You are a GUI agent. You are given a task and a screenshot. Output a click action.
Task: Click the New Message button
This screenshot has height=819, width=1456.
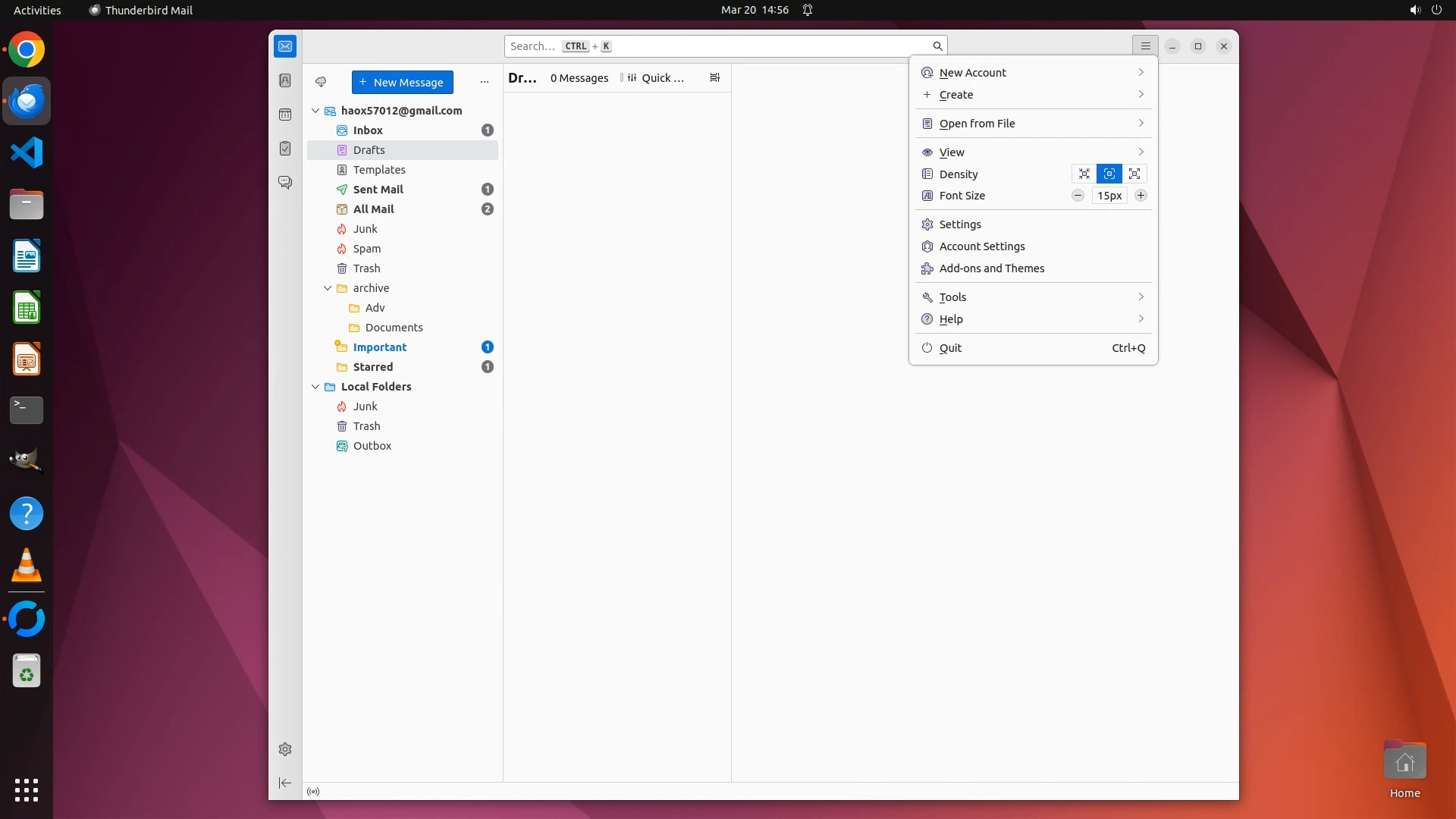[402, 82]
